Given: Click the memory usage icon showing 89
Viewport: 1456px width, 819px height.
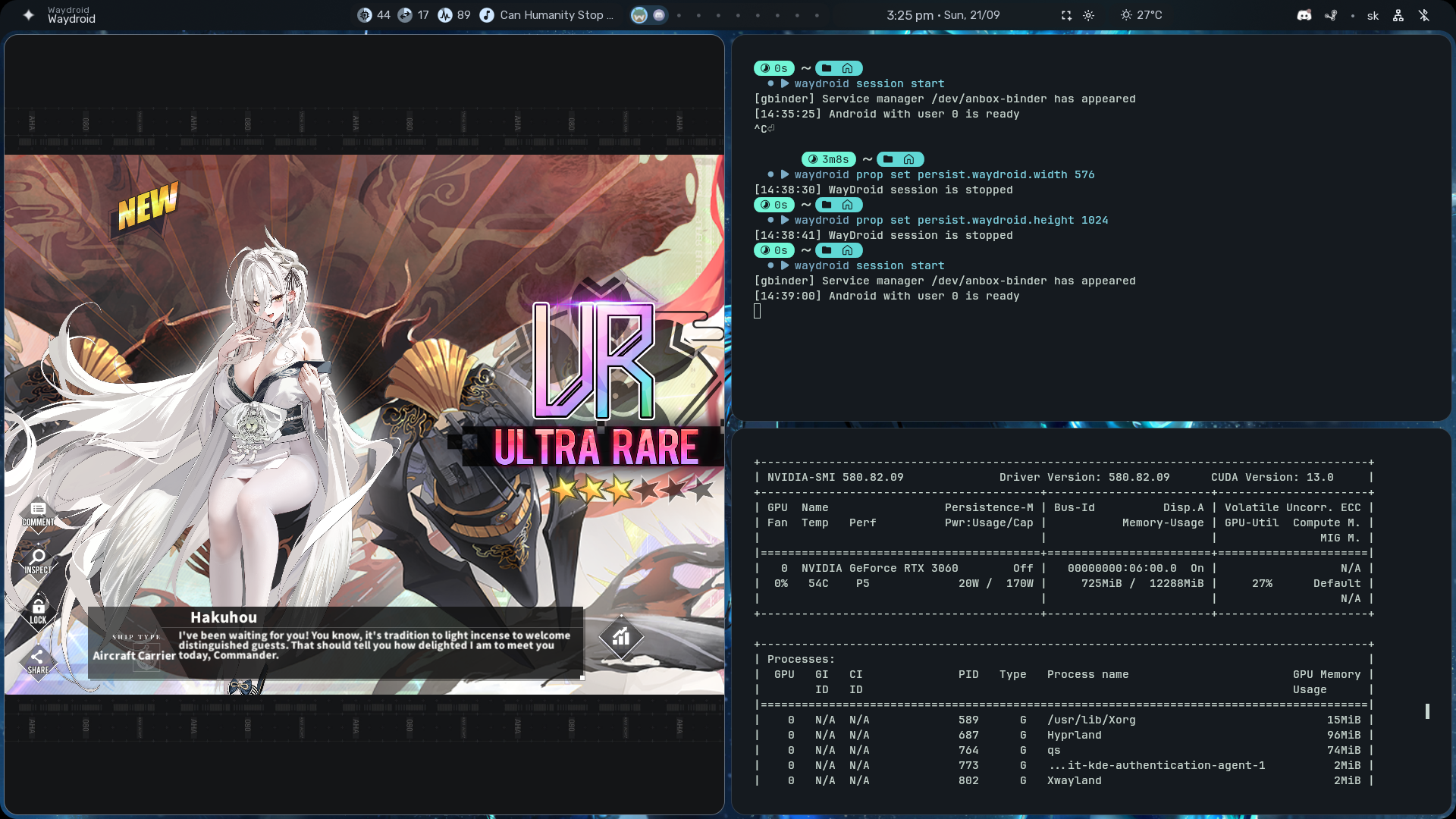Looking at the screenshot, I should coord(445,15).
